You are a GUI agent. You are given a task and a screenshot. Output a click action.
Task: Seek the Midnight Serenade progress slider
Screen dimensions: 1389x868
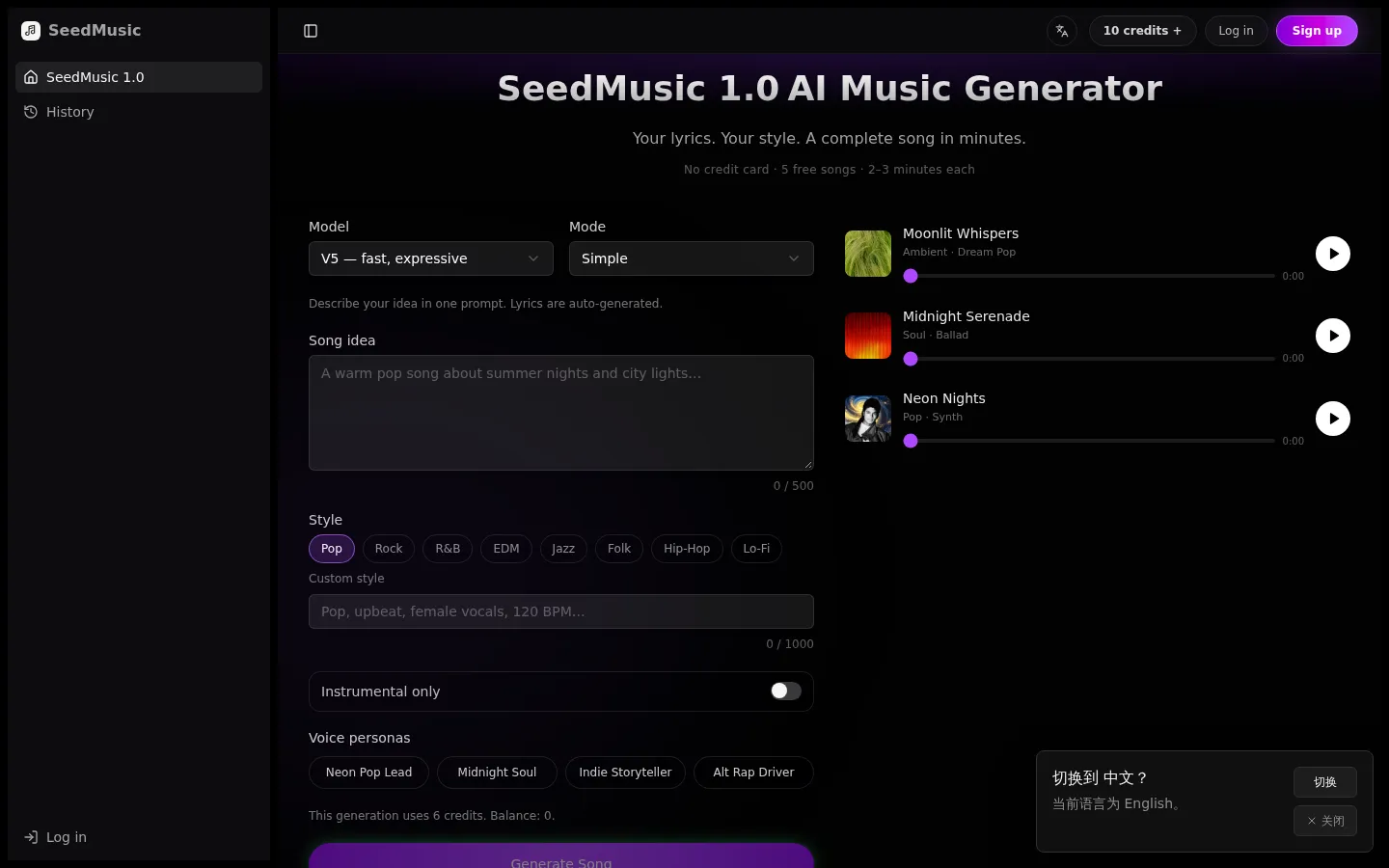(x=1089, y=359)
